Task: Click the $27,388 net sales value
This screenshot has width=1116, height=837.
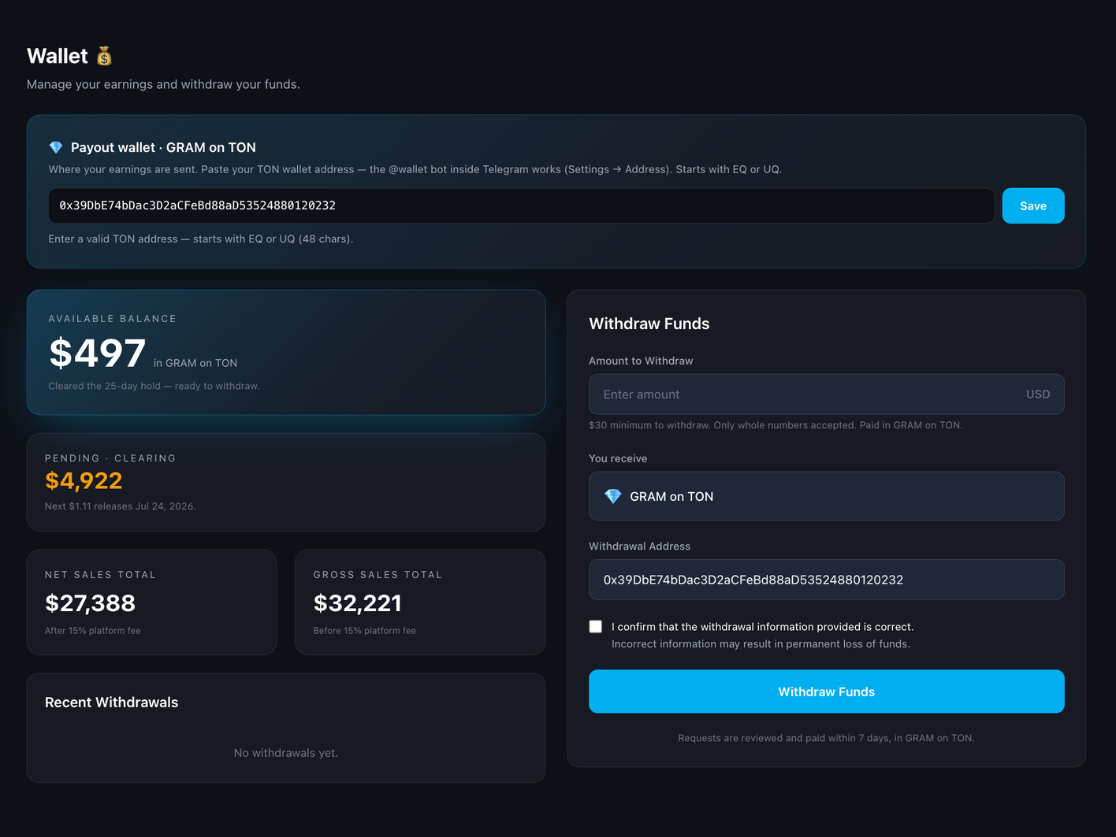Action: (90, 603)
